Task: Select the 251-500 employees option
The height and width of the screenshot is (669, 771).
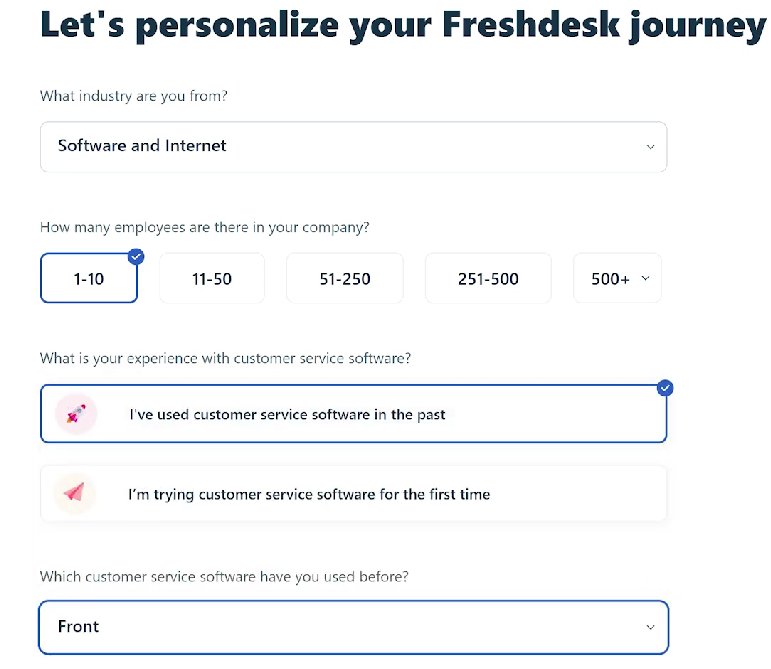Action: point(488,279)
